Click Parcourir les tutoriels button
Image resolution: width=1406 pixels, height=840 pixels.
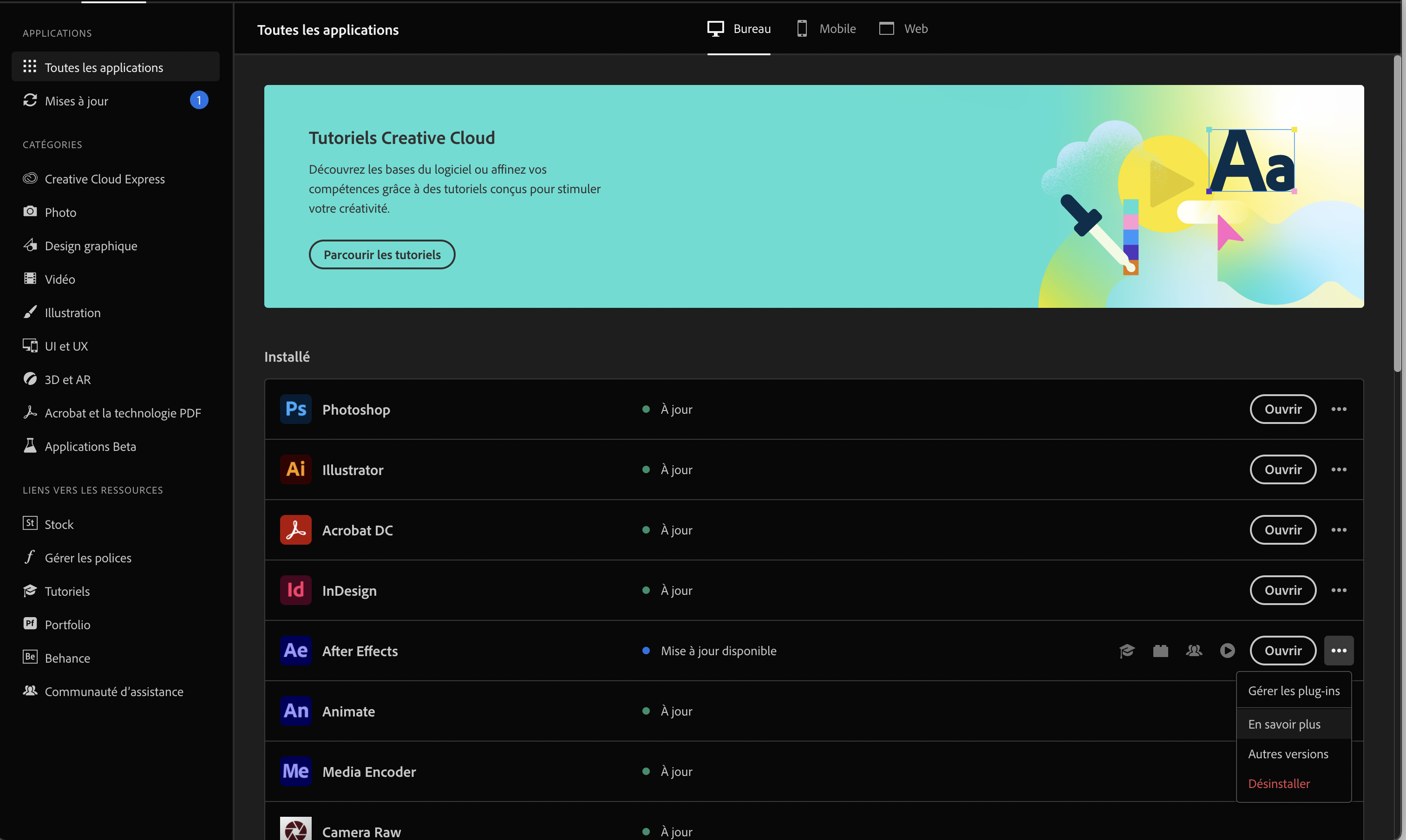click(381, 255)
